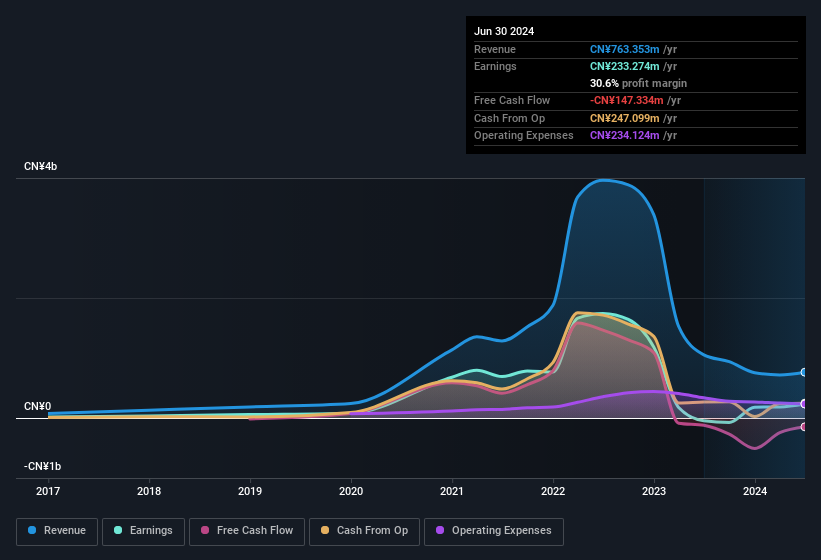Screen dimensions: 821x560
Task: Click the CN¥0 y-axis label
Action: [x=38, y=406]
